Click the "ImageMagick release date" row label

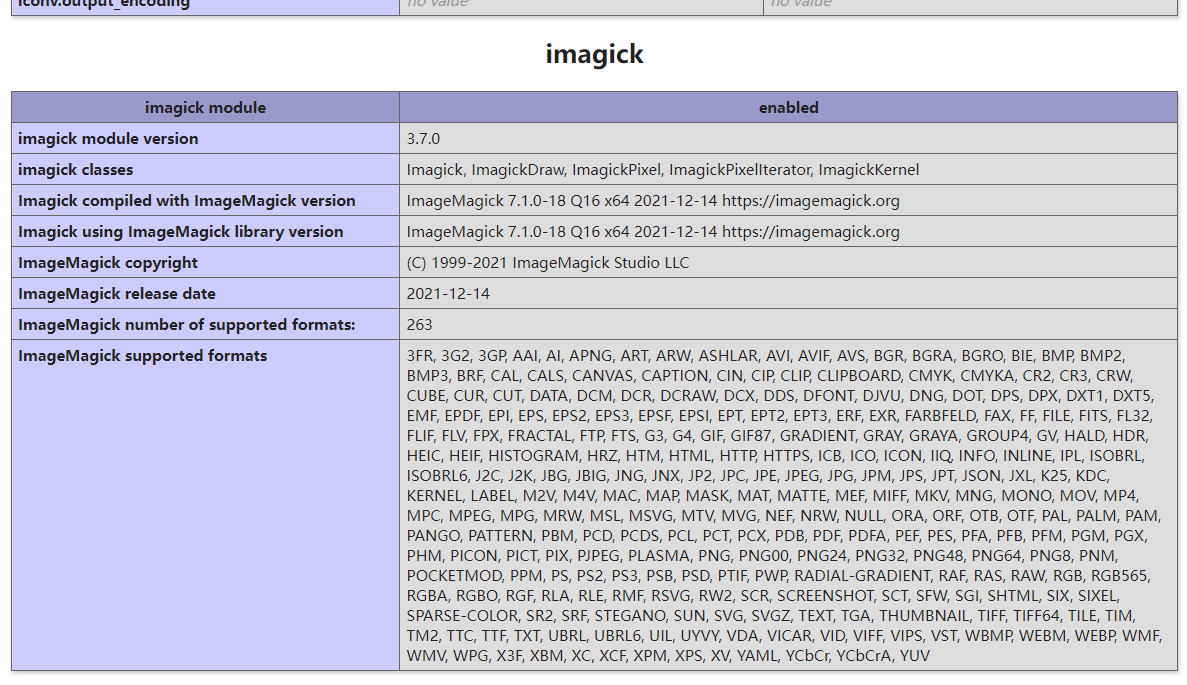click(x=117, y=294)
